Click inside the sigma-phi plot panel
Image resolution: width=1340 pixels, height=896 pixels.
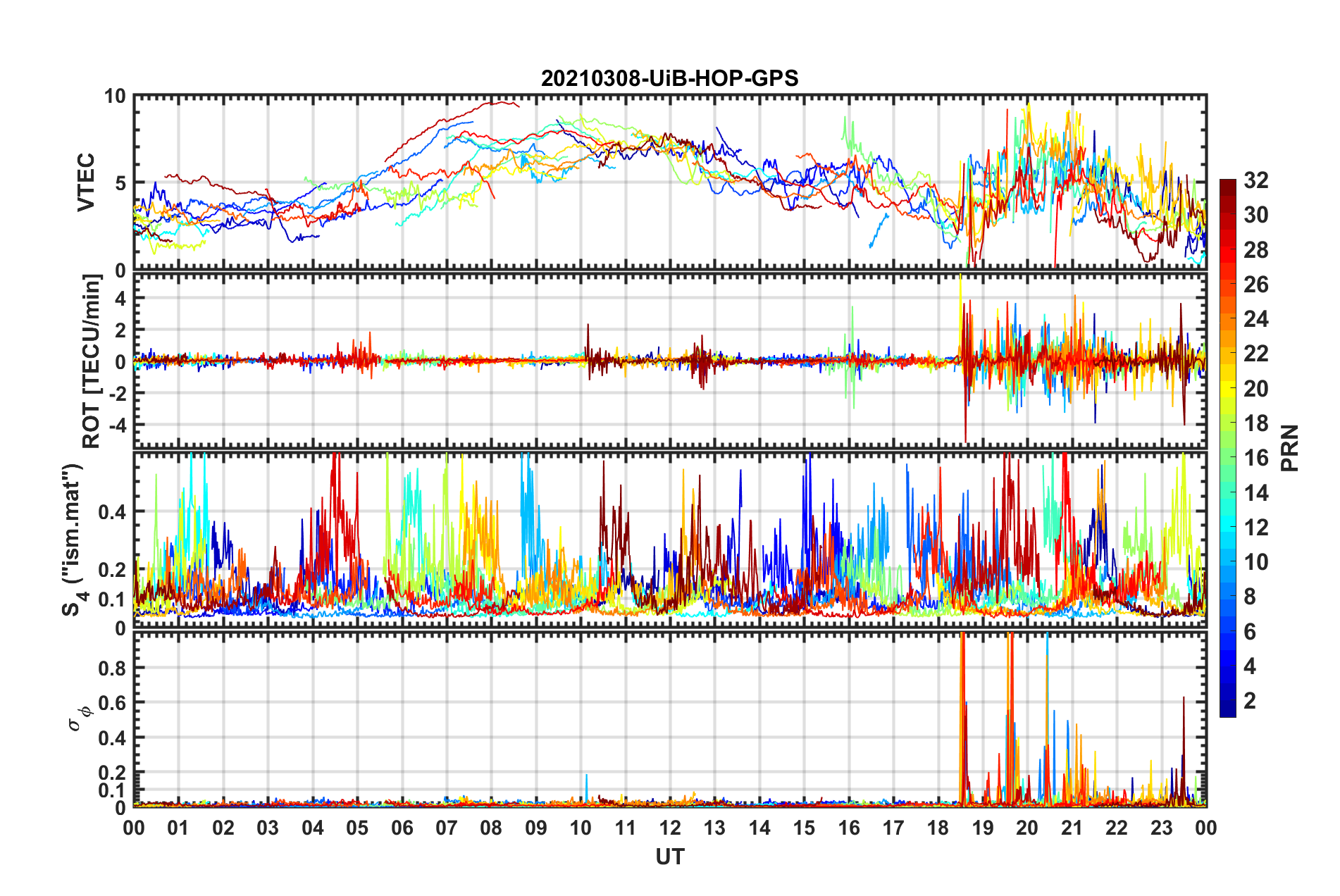(x=670, y=720)
